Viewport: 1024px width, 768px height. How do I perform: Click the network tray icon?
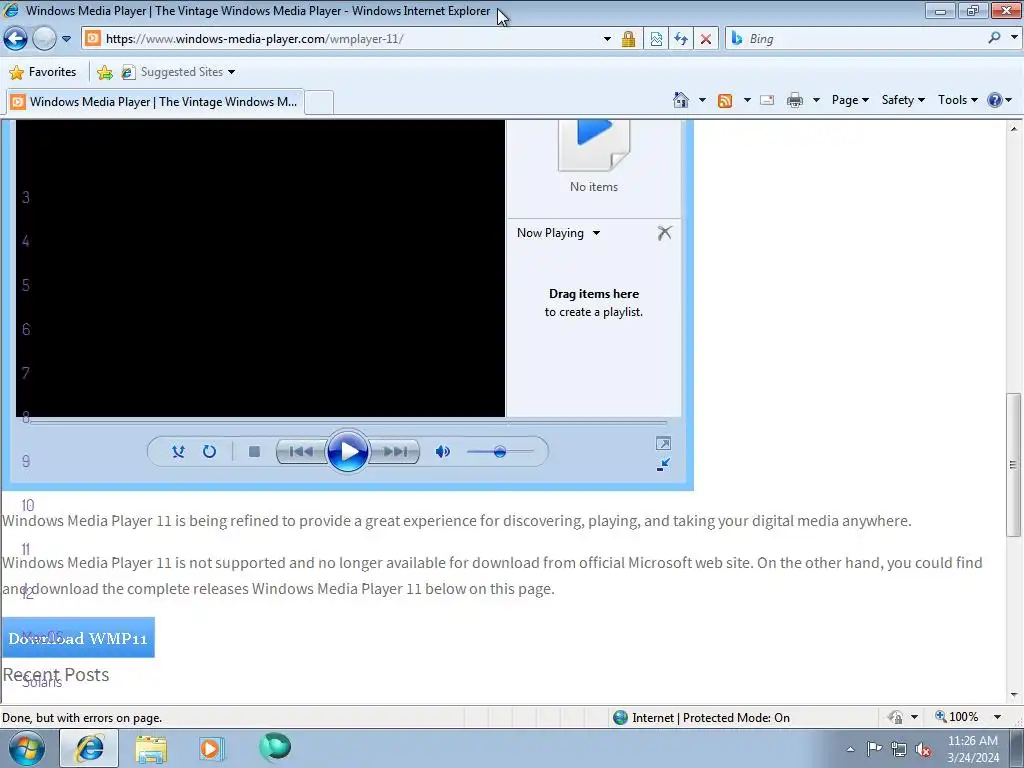tap(899, 750)
